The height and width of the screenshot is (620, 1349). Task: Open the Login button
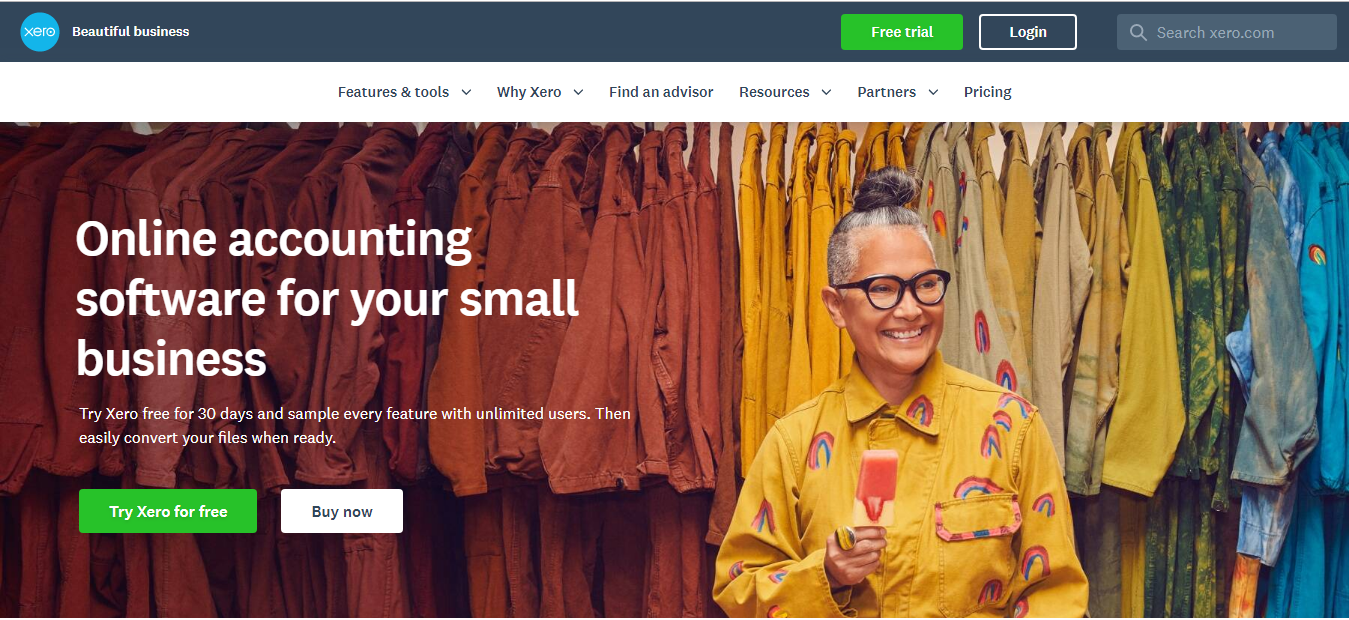[x=1028, y=32]
